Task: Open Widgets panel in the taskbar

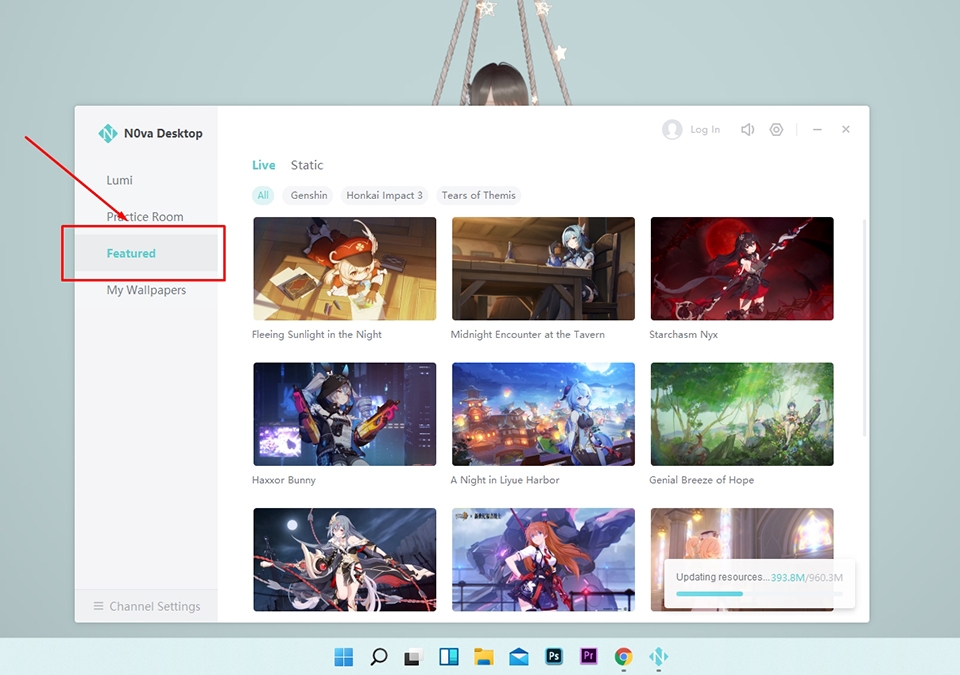Action: pos(449,657)
